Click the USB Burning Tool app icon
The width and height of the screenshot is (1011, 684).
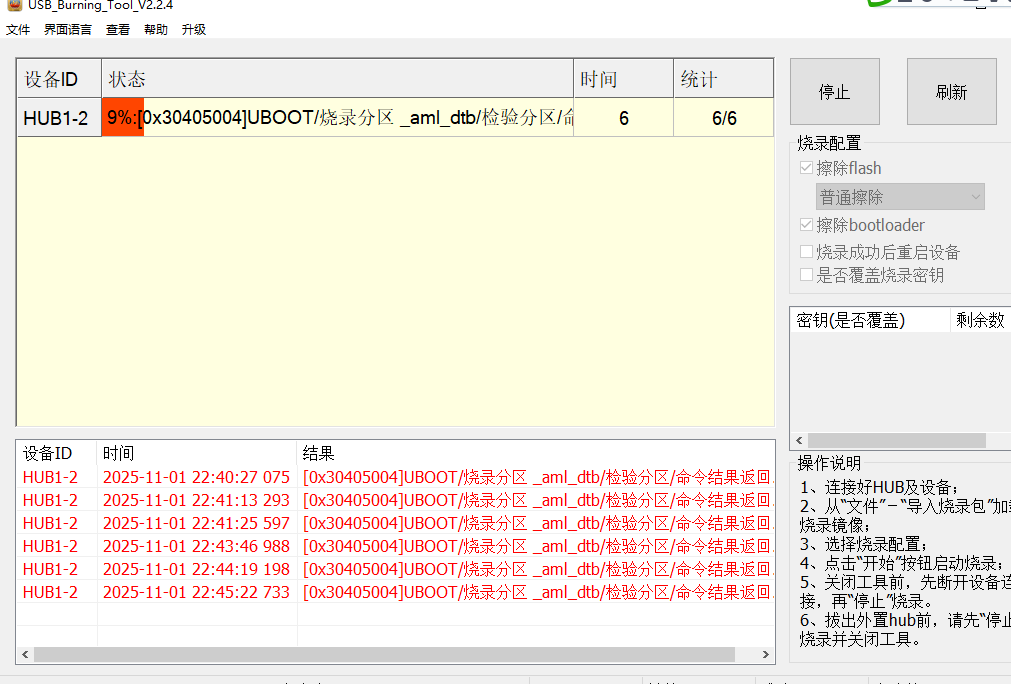[x=14, y=4]
